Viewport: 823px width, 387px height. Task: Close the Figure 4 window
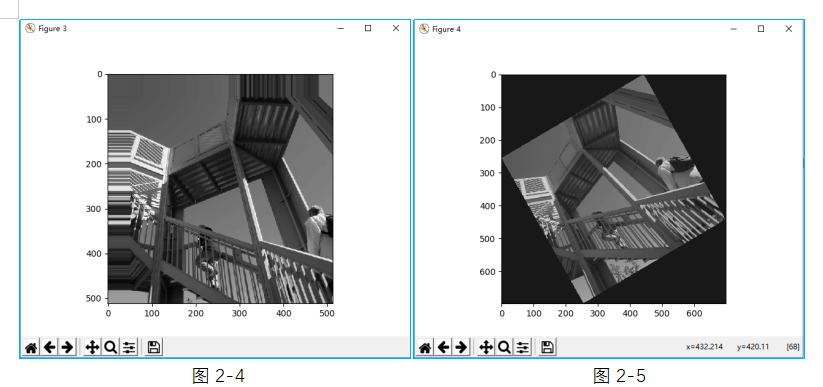[789, 29]
